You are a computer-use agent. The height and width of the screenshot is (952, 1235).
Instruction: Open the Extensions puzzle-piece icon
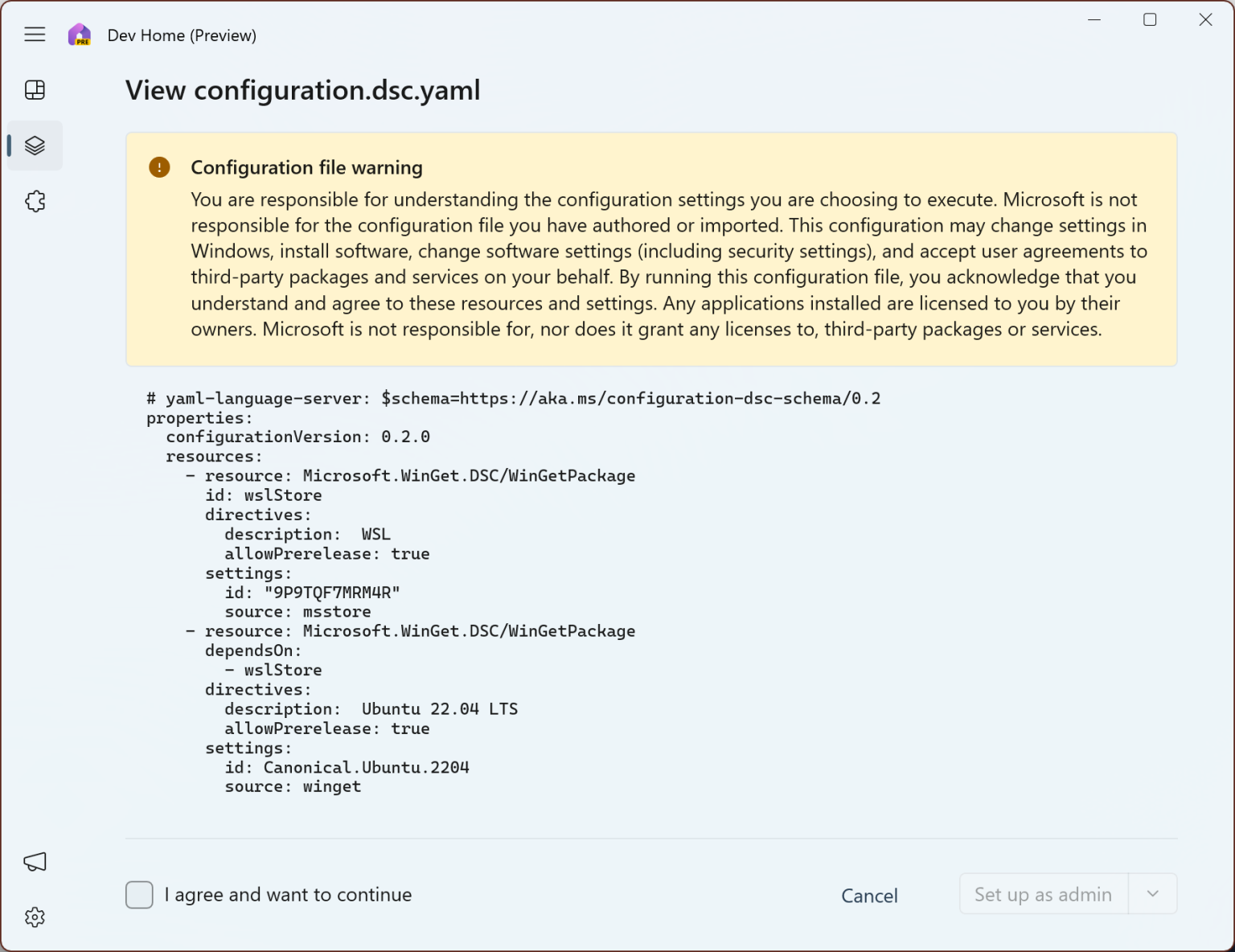(35, 201)
